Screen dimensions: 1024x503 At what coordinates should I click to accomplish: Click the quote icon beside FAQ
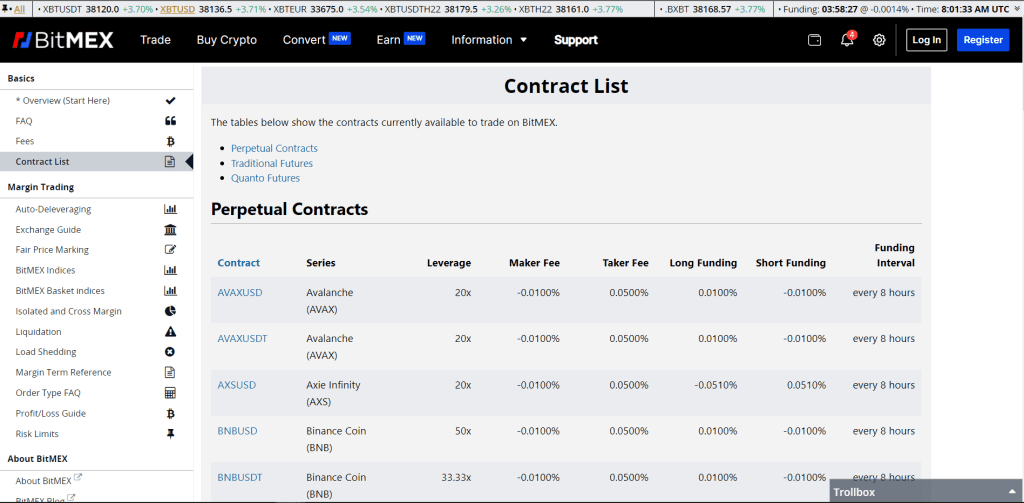tap(170, 121)
